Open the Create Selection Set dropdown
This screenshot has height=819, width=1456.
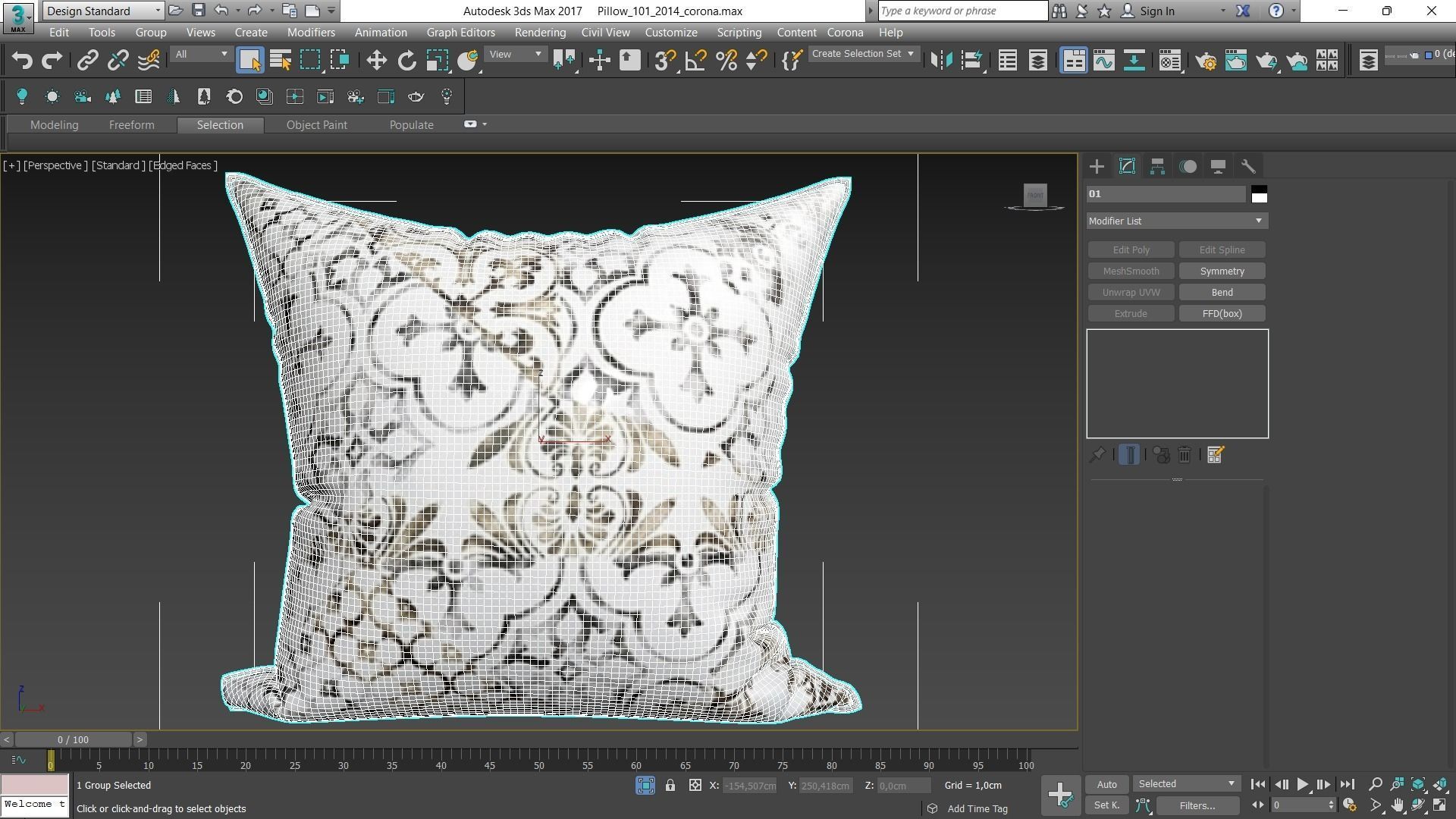click(x=863, y=54)
